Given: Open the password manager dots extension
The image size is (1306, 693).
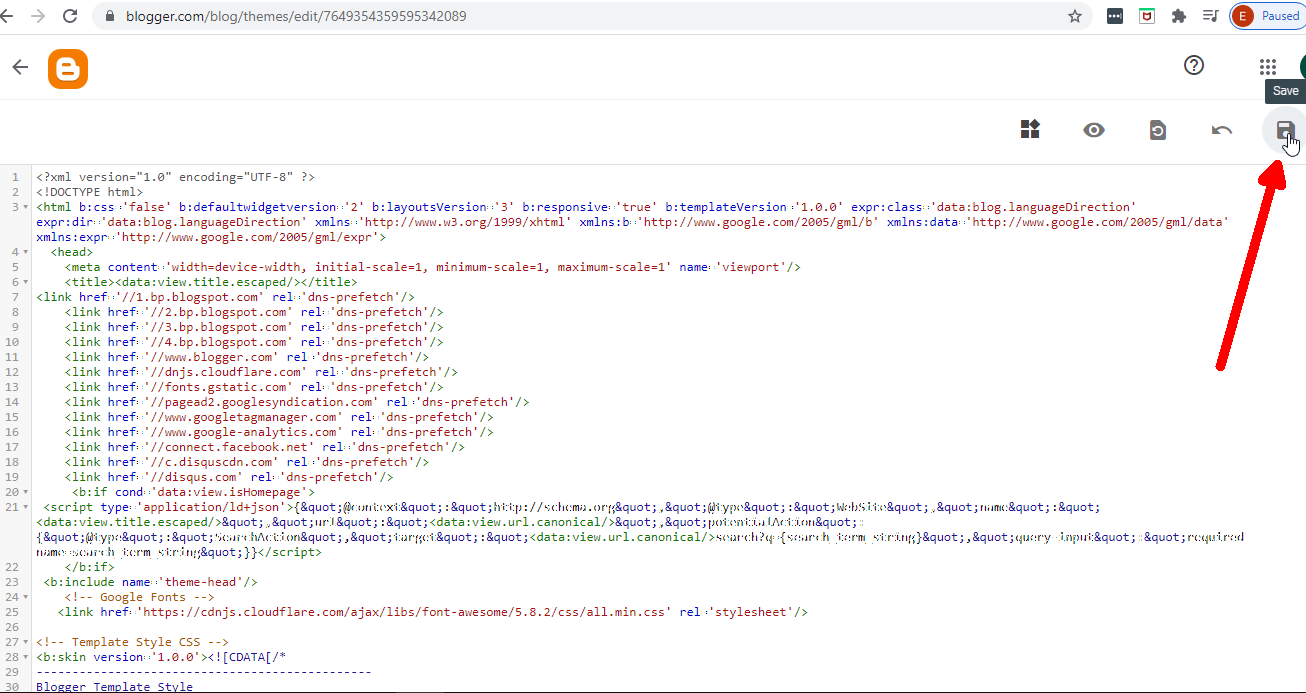Looking at the screenshot, I should pyautogui.click(x=1114, y=16).
